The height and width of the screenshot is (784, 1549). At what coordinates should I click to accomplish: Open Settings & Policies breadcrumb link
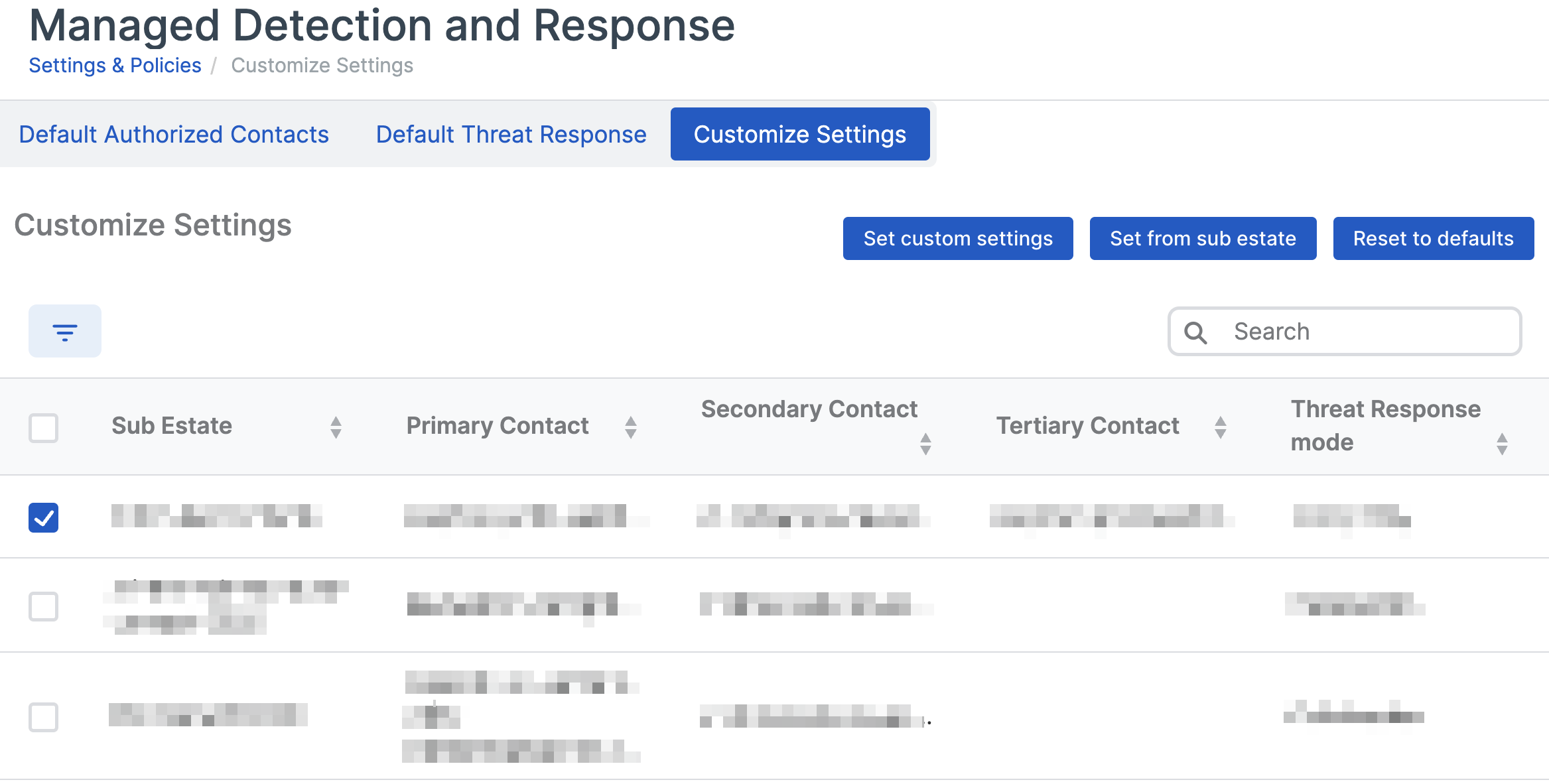pyautogui.click(x=115, y=65)
